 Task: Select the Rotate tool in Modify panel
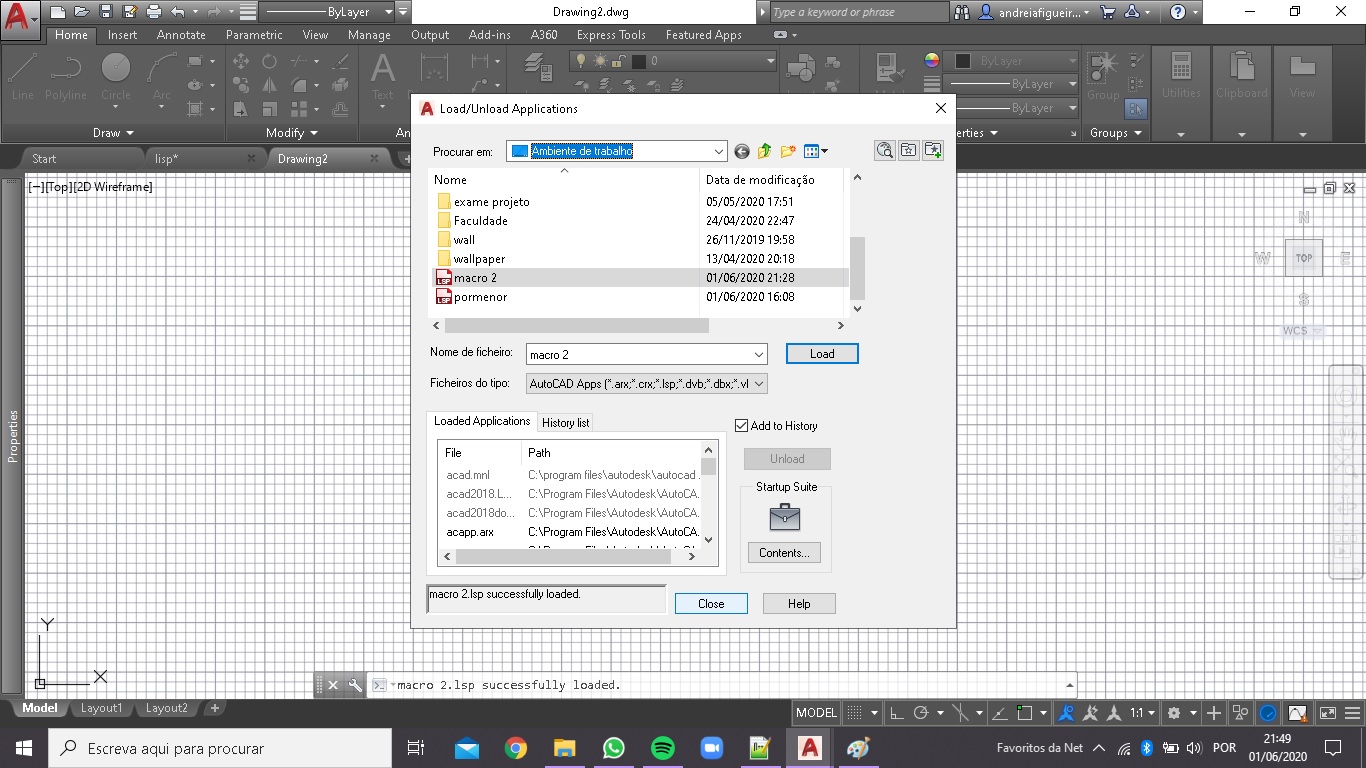[269, 61]
